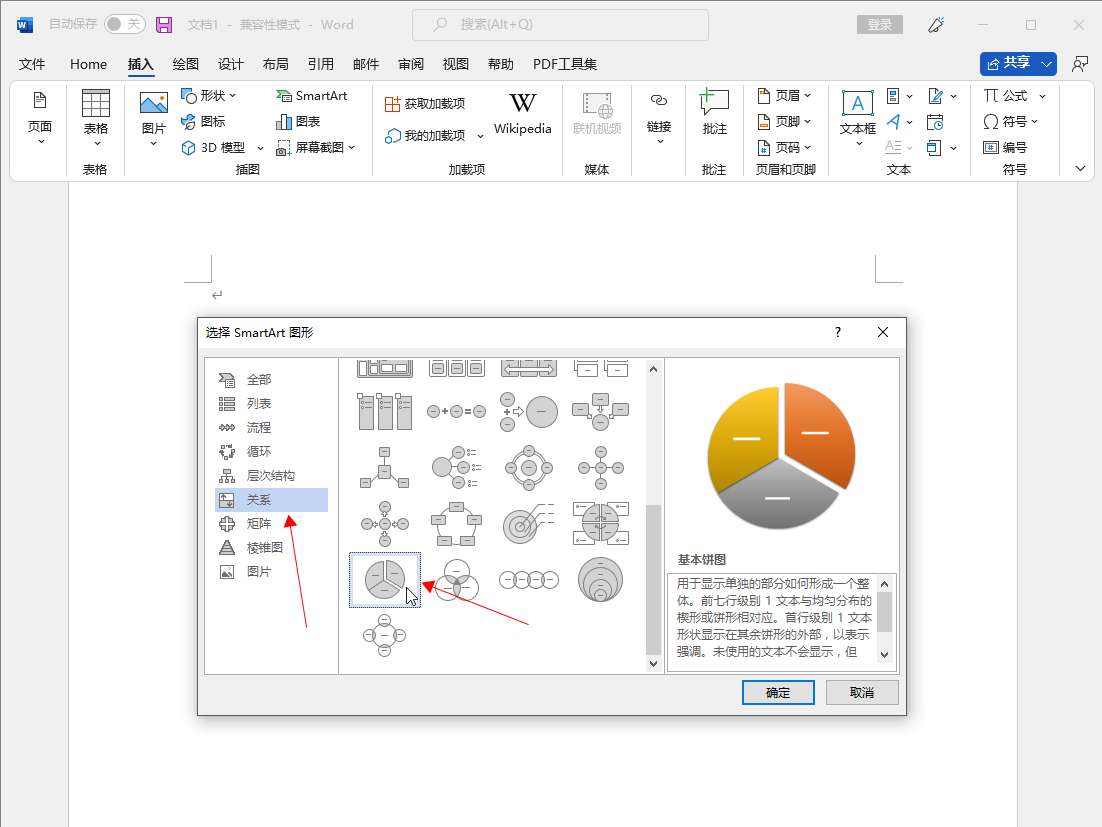
Task: Select the 流程 process category
Action: (x=271, y=427)
